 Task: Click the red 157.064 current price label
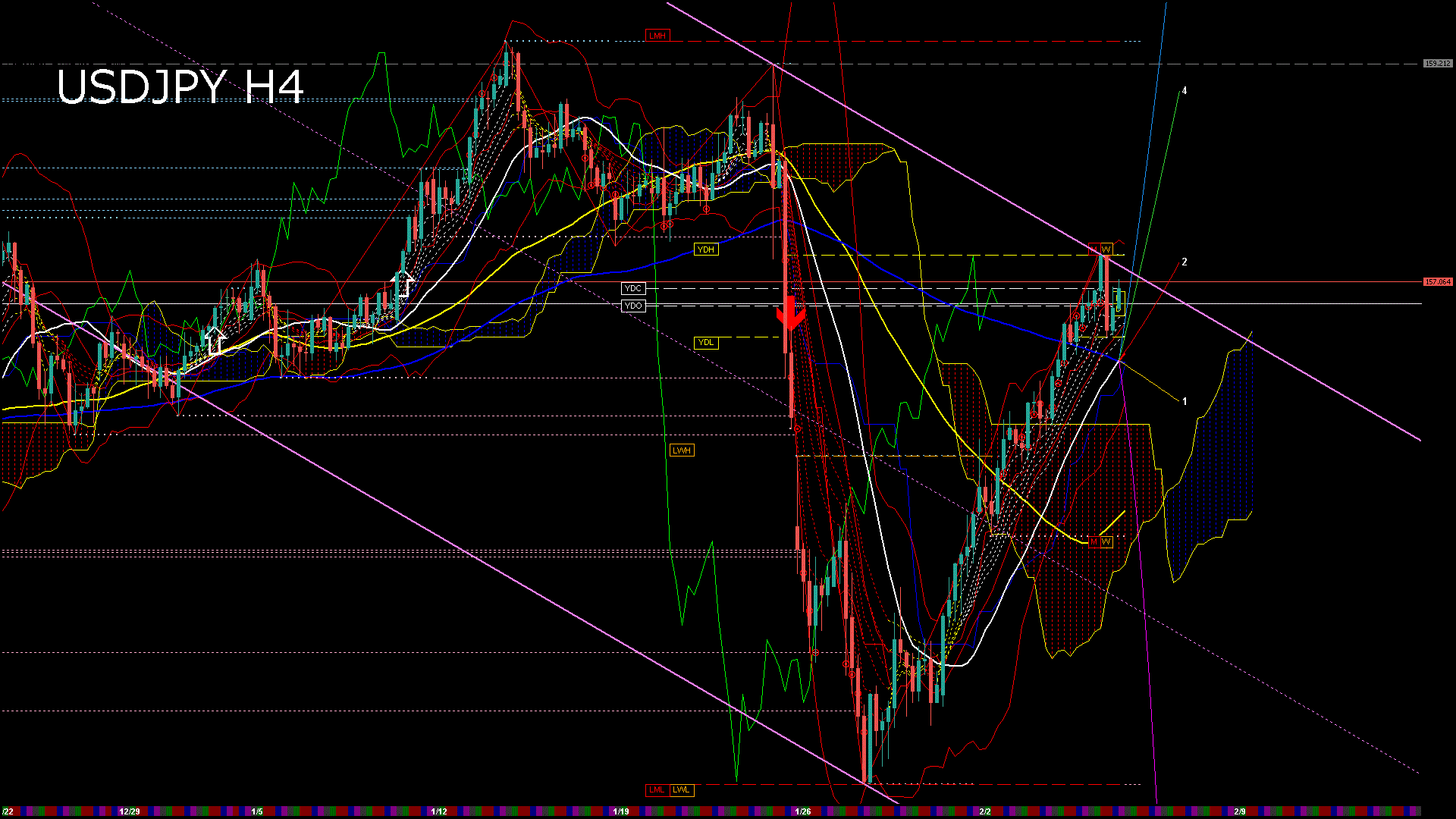pyautogui.click(x=1437, y=281)
